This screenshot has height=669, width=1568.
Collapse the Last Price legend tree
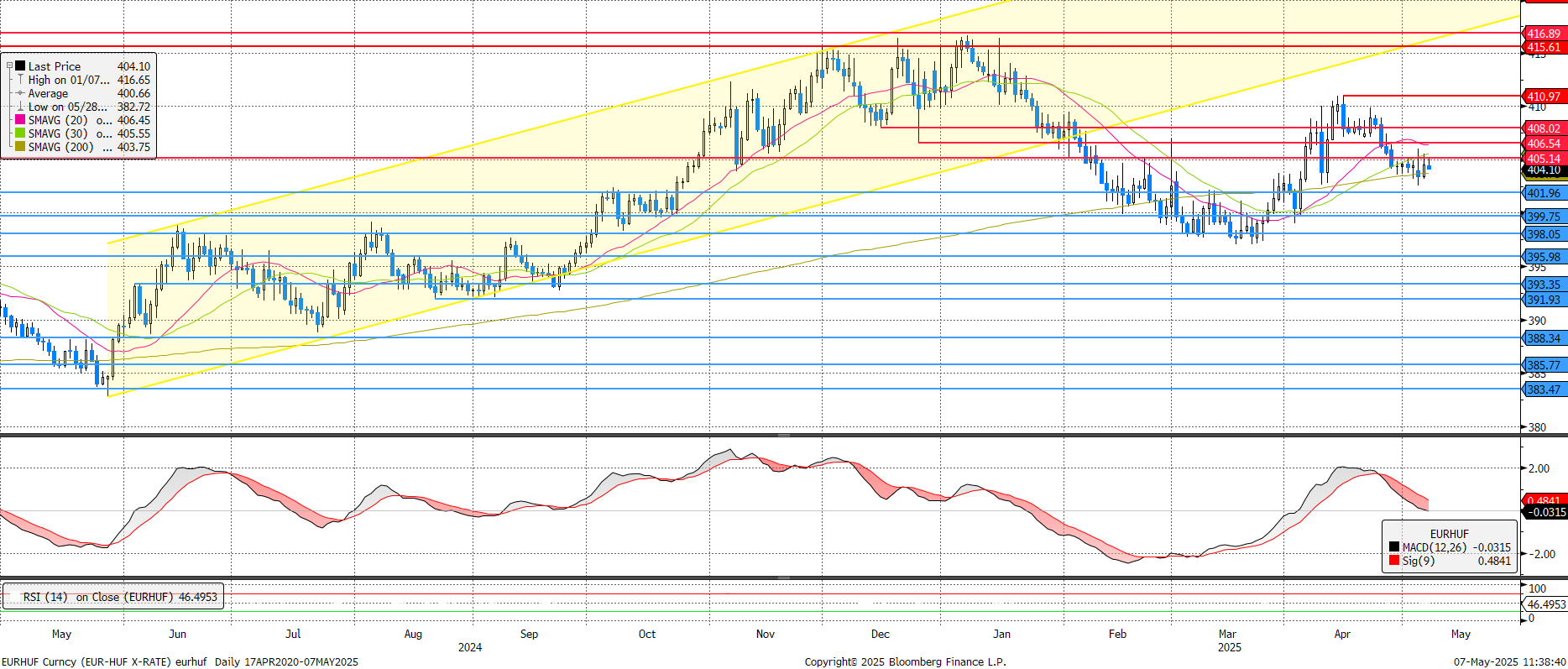point(9,65)
